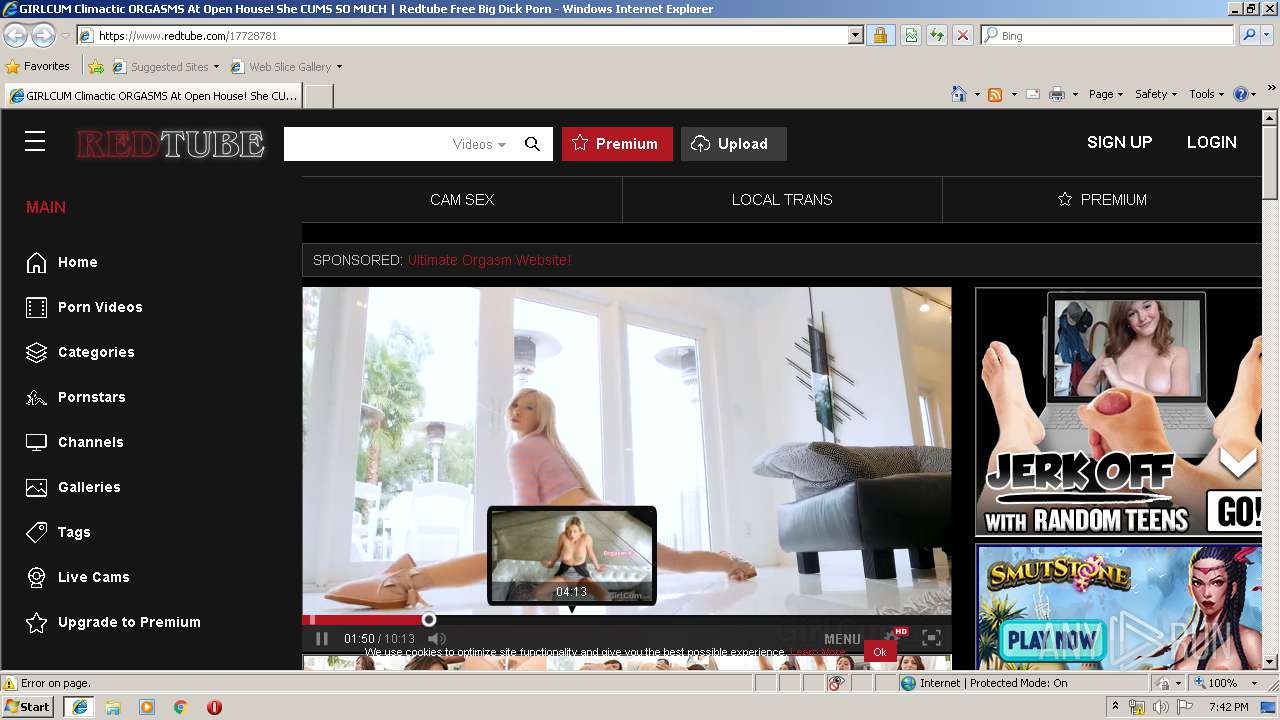
Task: Open the Tools menu dropdown
Action: 1206,94
